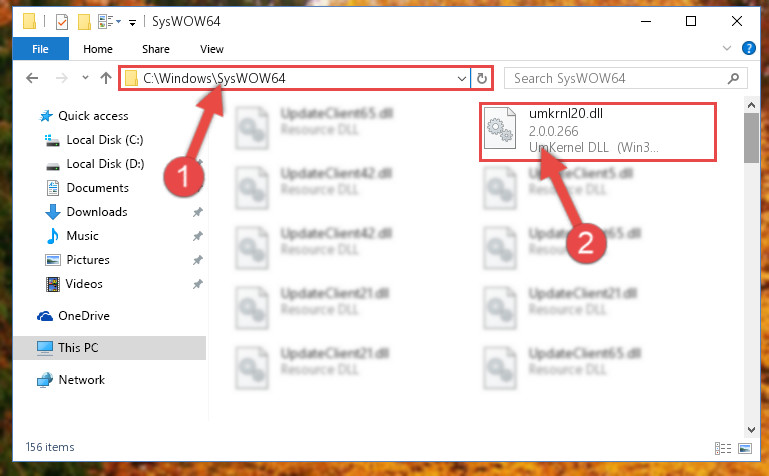The width and height of the screenshot is (769, 476).
Task: Click the Search SysWOW64 field
Action: [618, 78]
